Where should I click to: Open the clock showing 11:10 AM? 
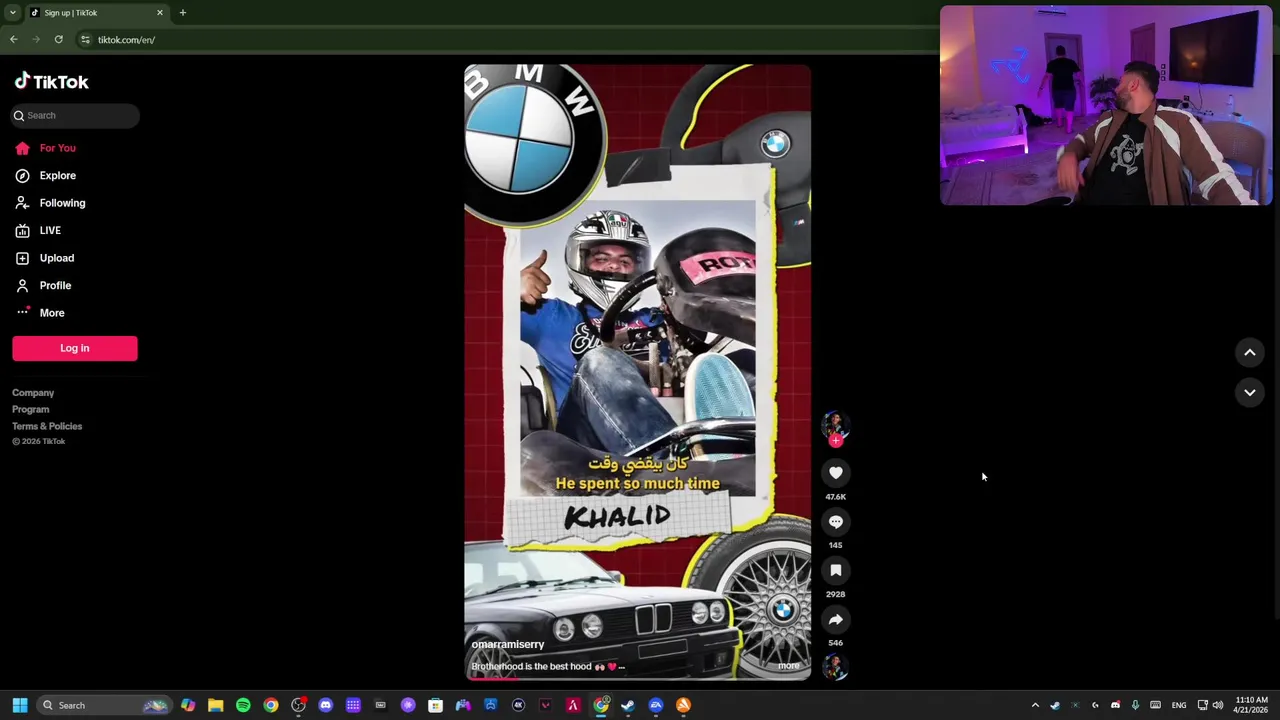pos(1251,705)
